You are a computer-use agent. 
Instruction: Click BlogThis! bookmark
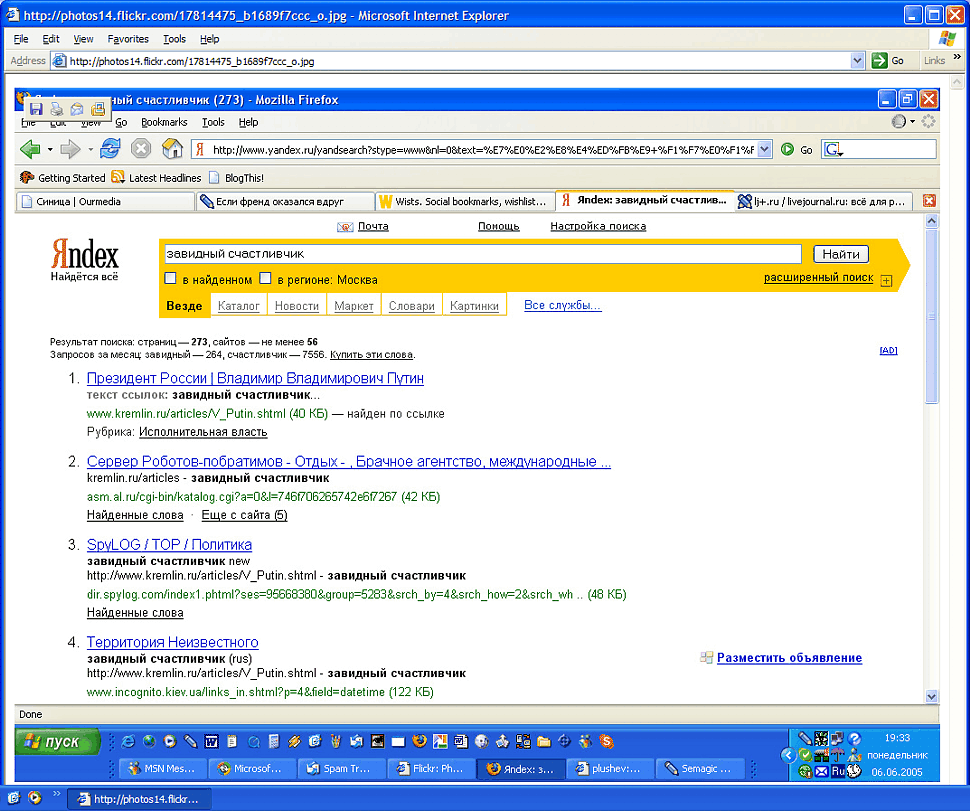point(236,178)
